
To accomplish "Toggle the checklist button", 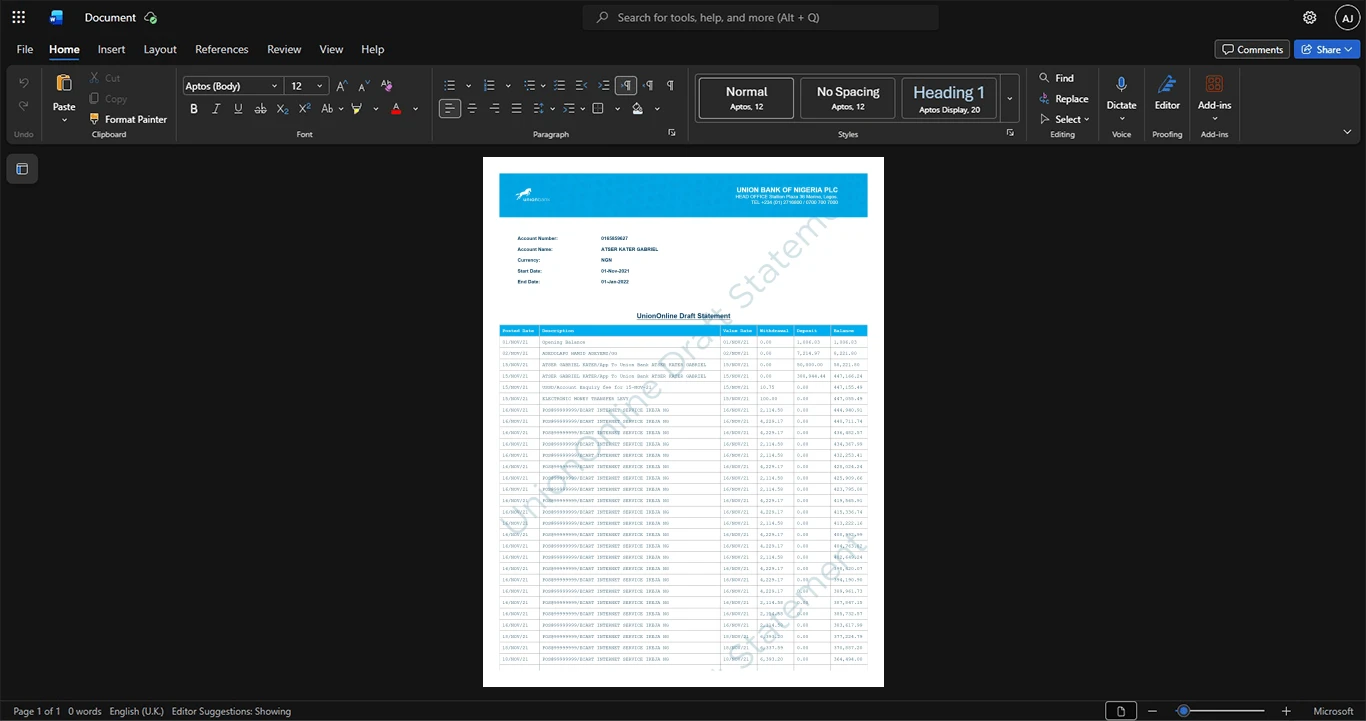I will tap(560, 86).
